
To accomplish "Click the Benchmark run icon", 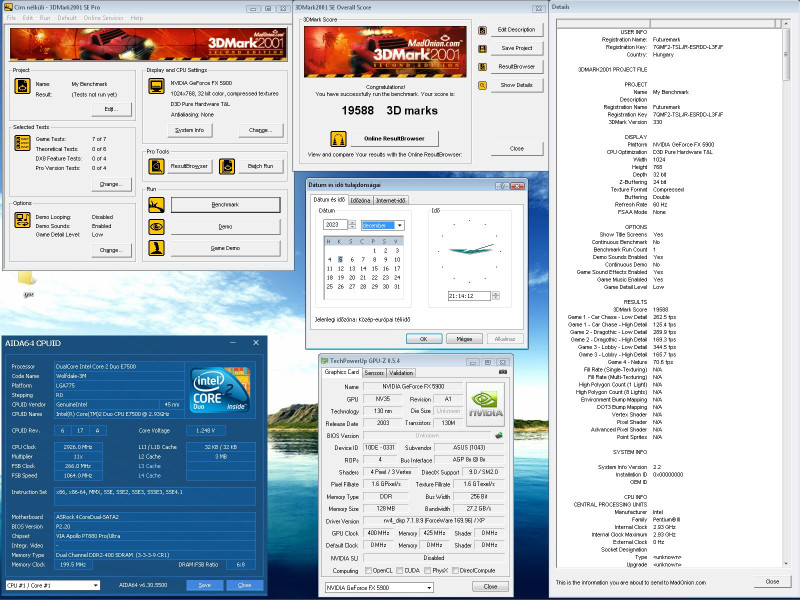I will tap(157, 205).
